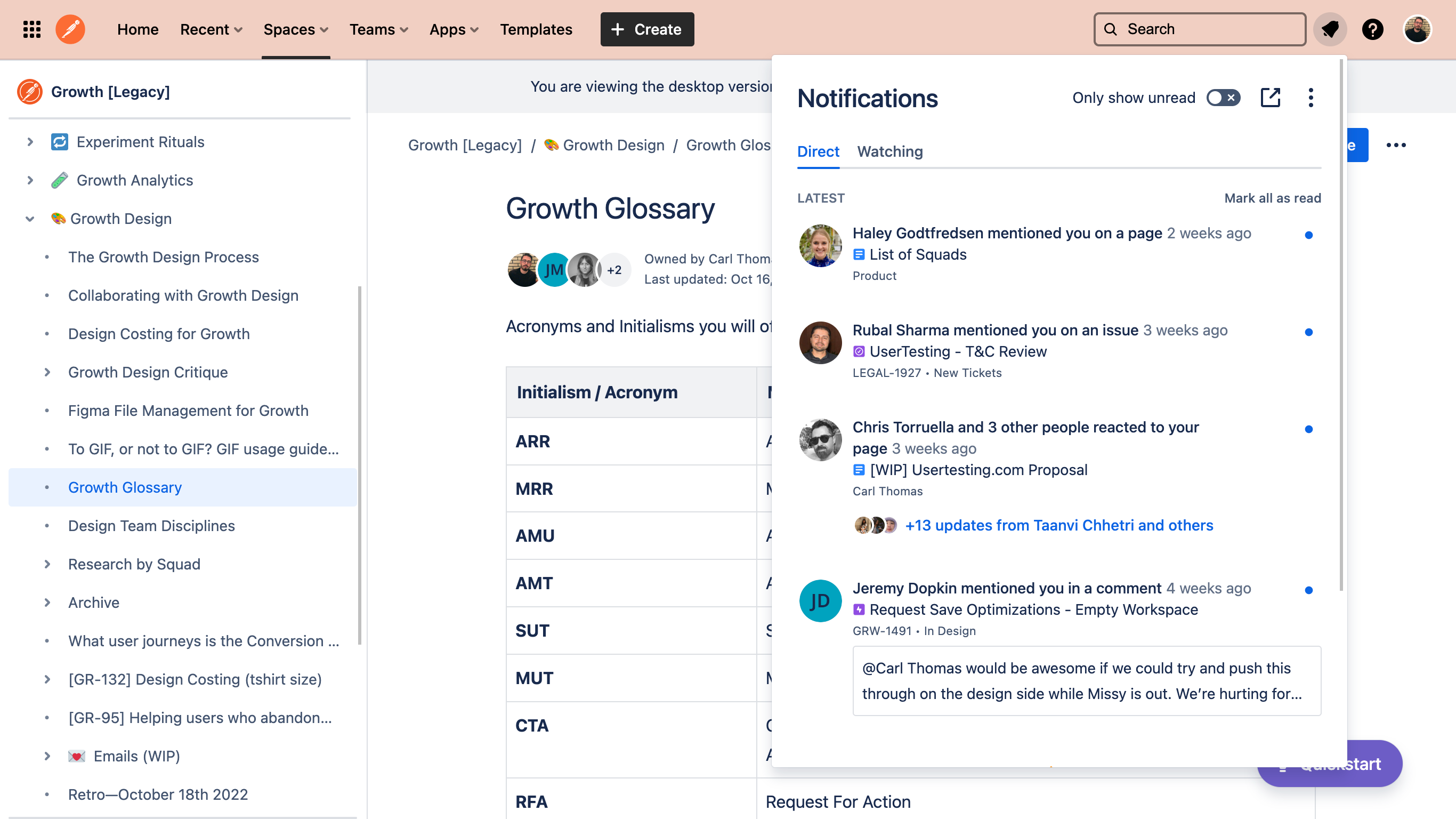The image size is (1456, 819).
Task: Switch to the Watching tab
Action: click(x=889, y=151)
